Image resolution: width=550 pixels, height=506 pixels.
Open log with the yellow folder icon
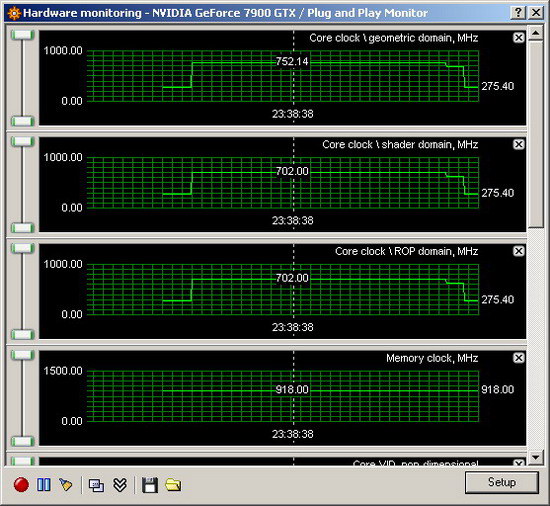tap(173, 485)
